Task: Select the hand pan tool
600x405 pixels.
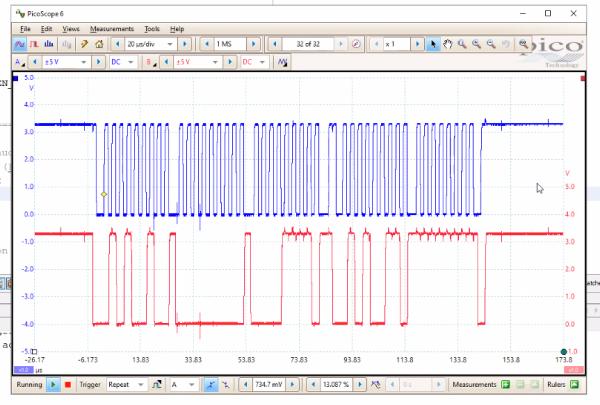Action: (448, 44)
